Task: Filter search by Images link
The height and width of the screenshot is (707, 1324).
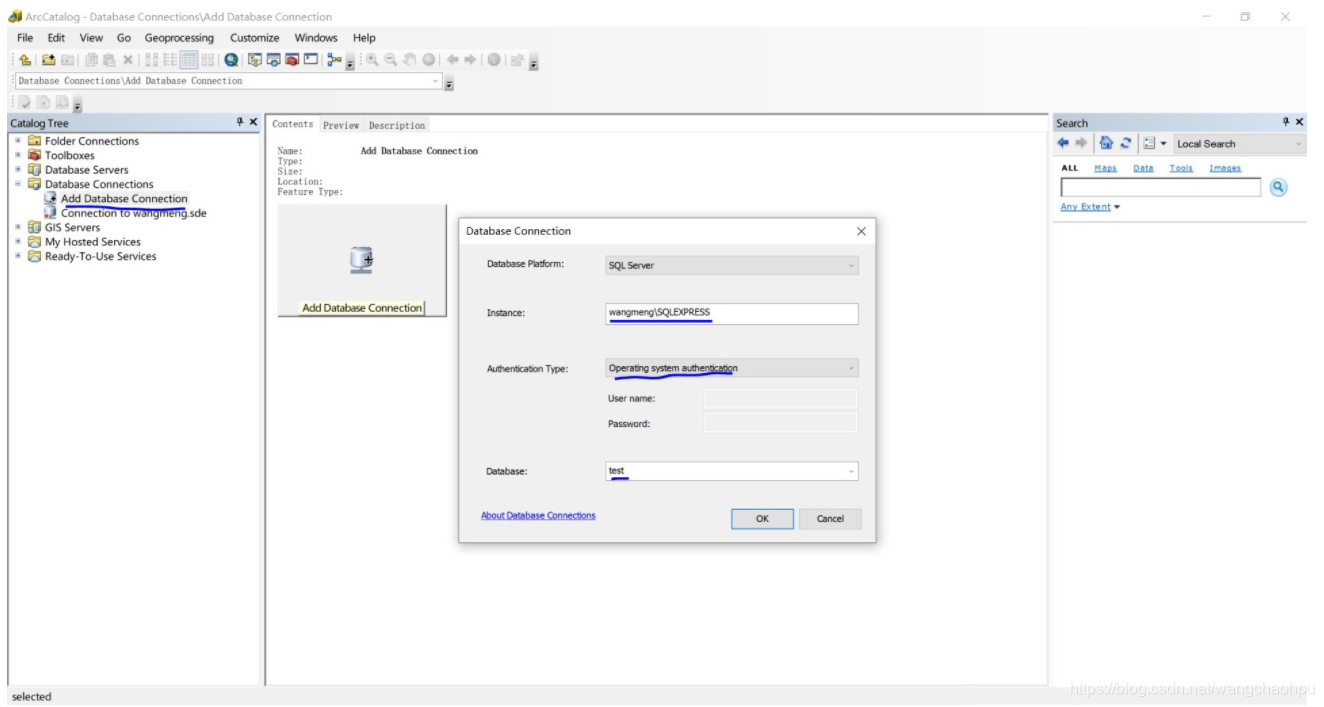Action: tap(1225, 168)
